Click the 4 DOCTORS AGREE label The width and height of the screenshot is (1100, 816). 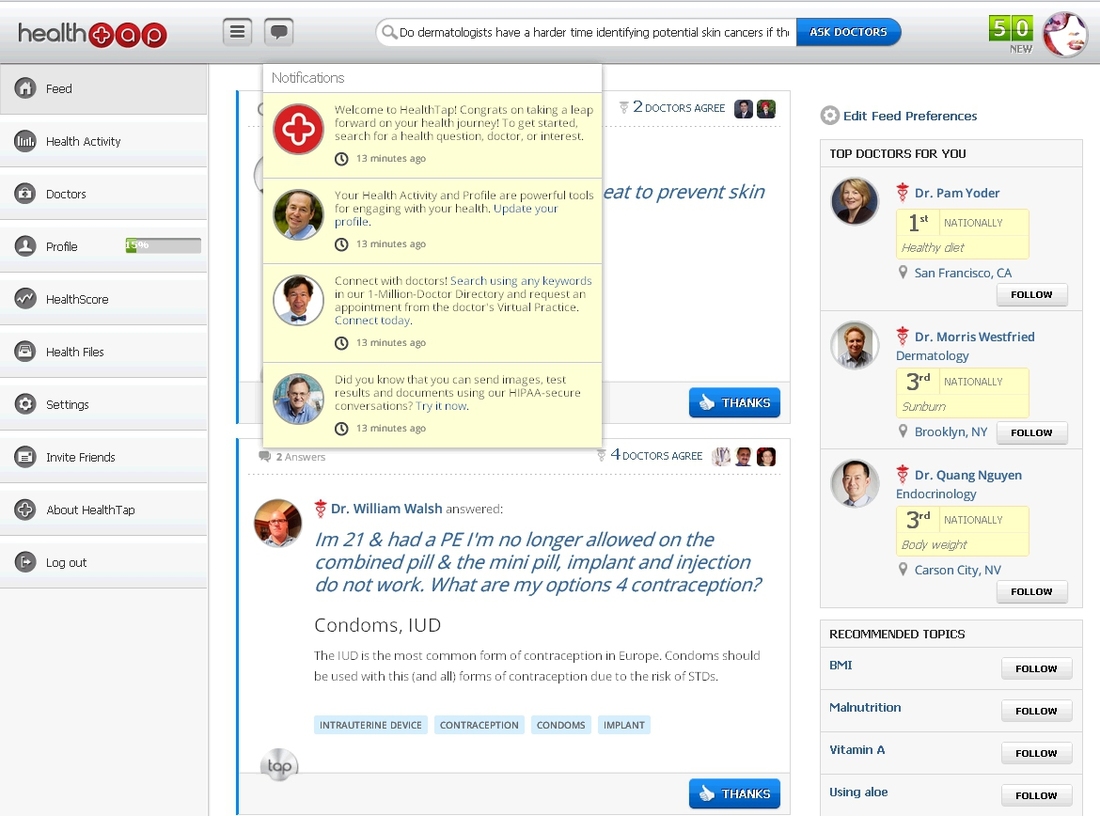click(x=657, y=455)
